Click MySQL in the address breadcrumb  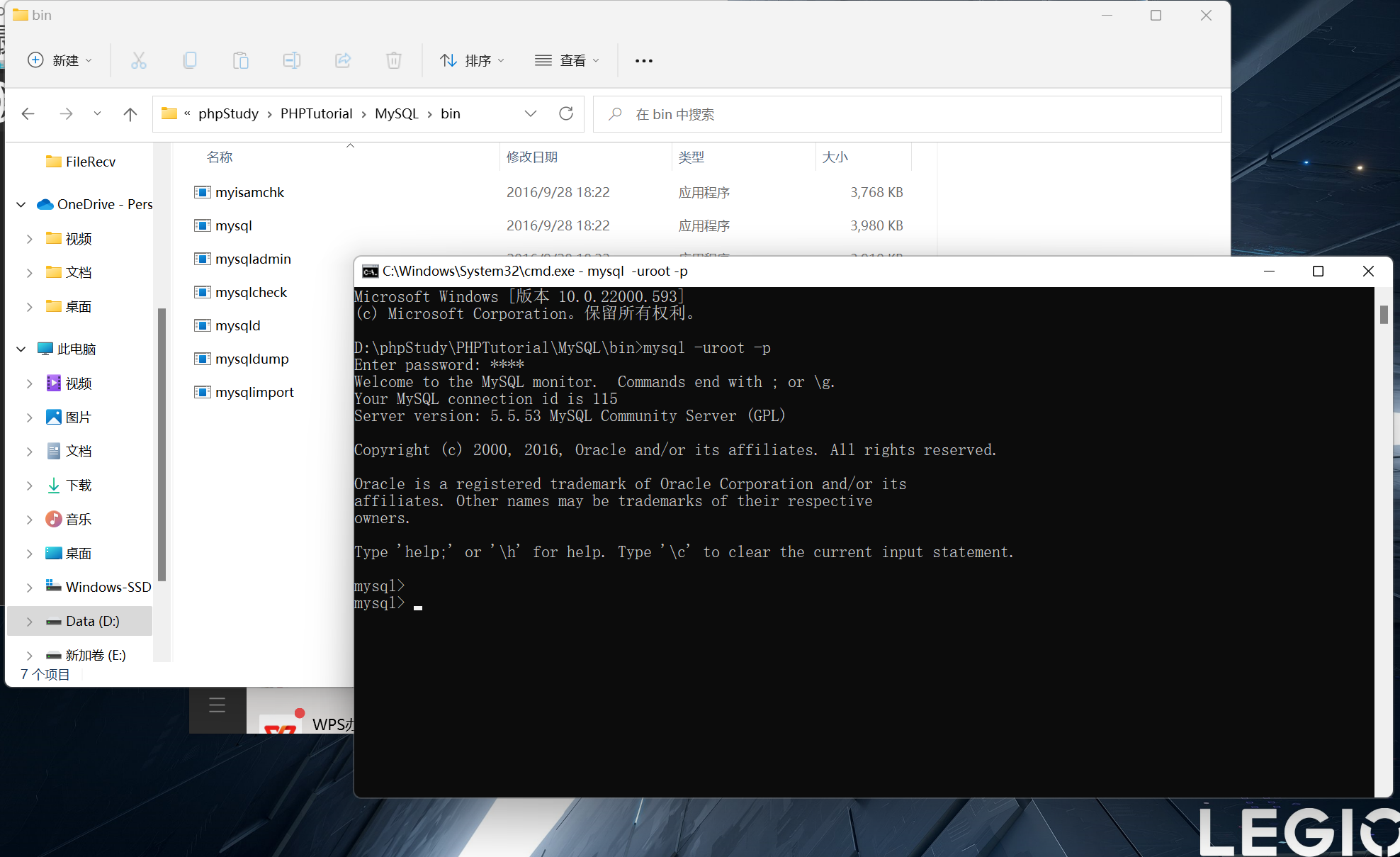[x=397, y=113]
